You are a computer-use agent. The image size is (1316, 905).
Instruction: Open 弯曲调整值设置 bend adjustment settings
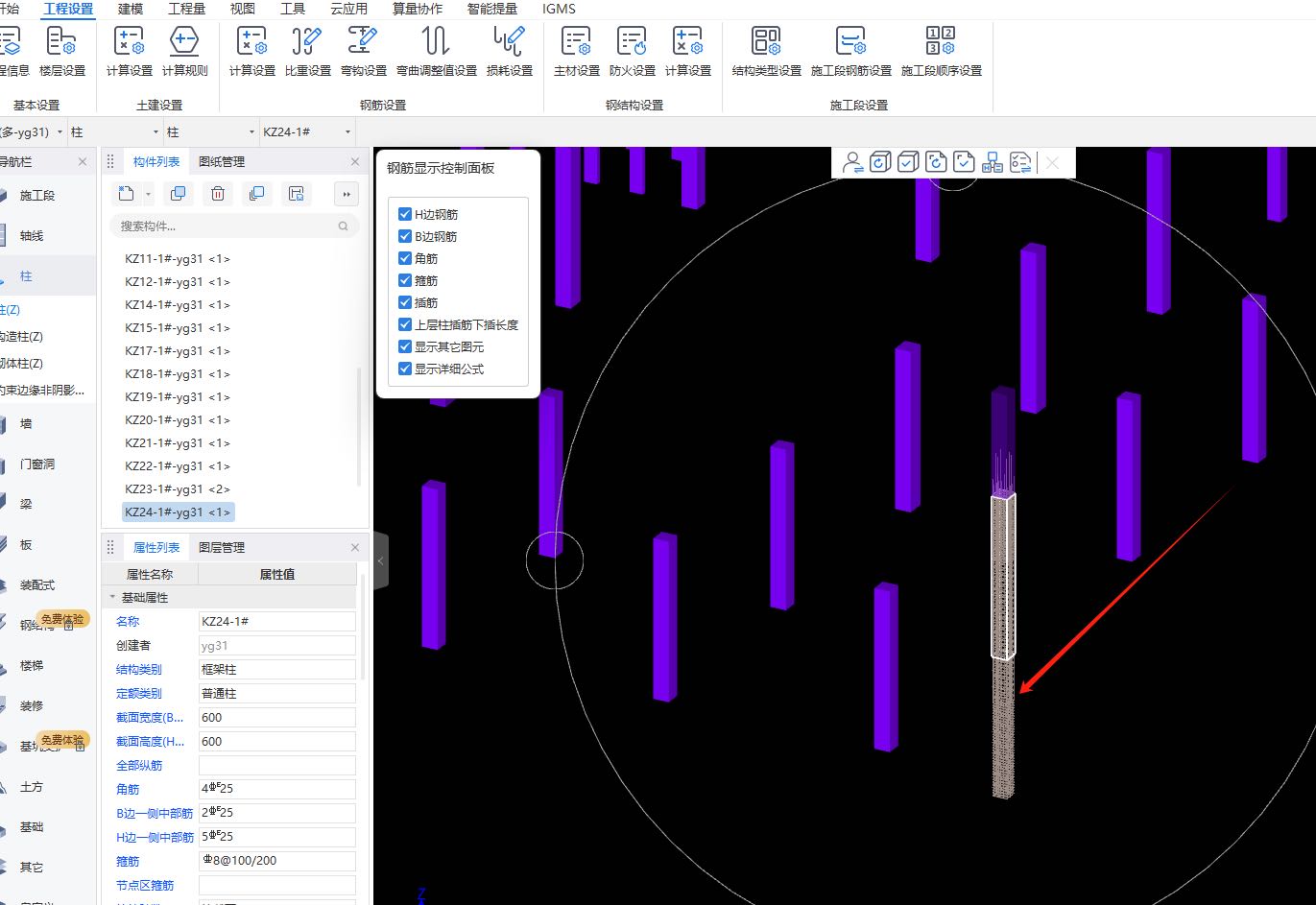tap(436, 52)
